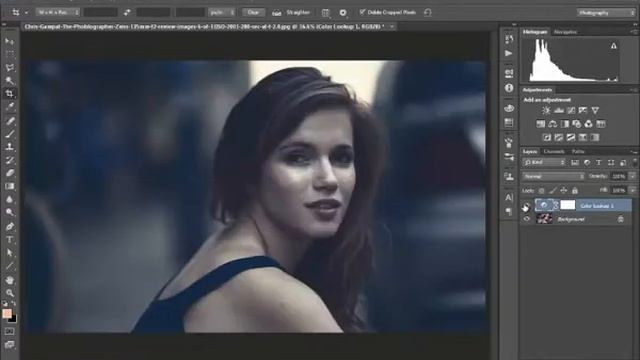Select the Pen tool
640x360 pixels.
coord(9,226)
